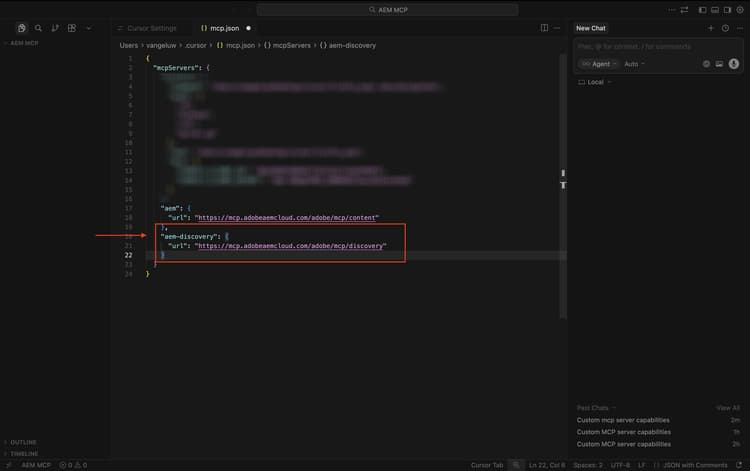Change LF end of line sequence
This screenshot has width=750, height=471.
pos(641,465)
